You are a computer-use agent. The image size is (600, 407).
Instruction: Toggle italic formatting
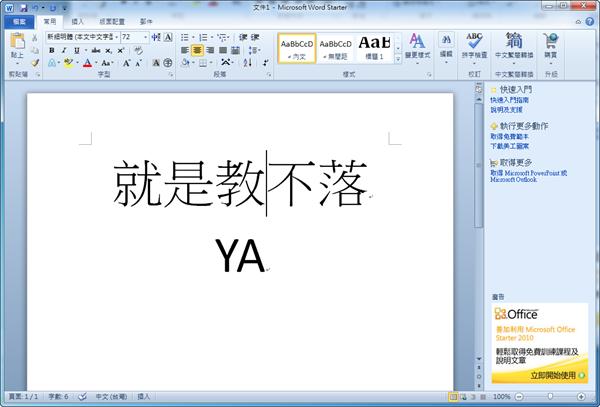63,50
